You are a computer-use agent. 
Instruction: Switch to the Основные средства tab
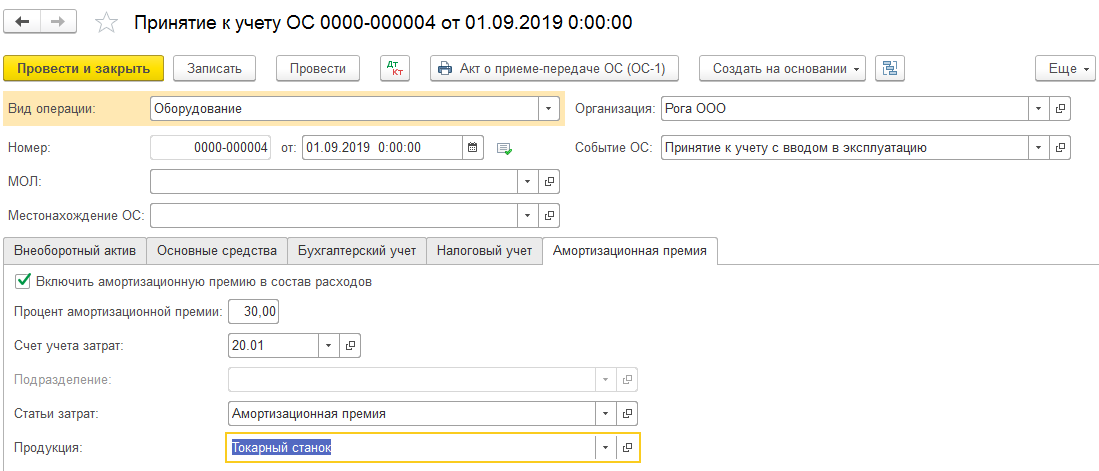[217, 251]
